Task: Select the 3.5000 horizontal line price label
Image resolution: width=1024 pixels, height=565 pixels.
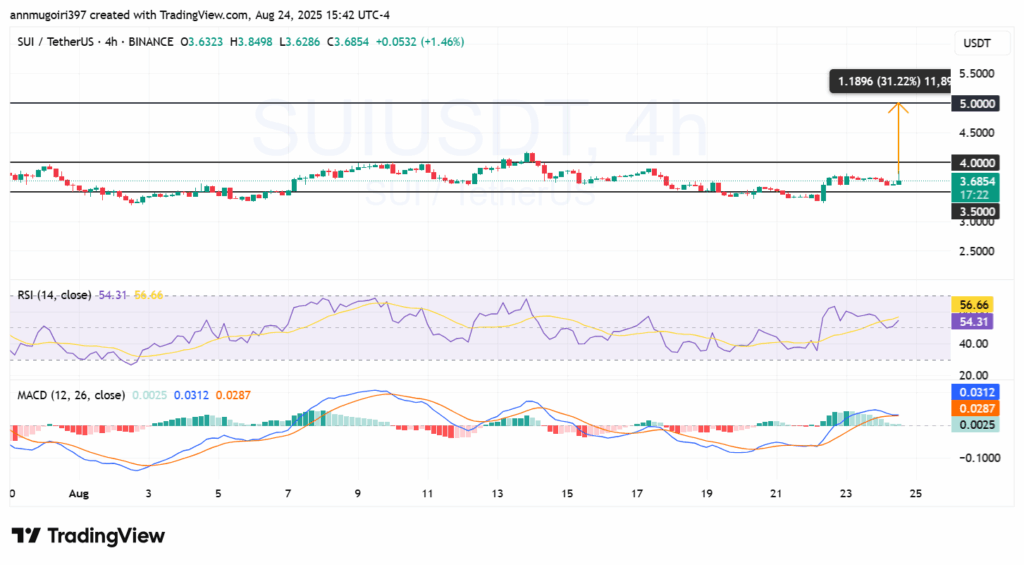Action: pyautogui.click(x=975, y=211)
